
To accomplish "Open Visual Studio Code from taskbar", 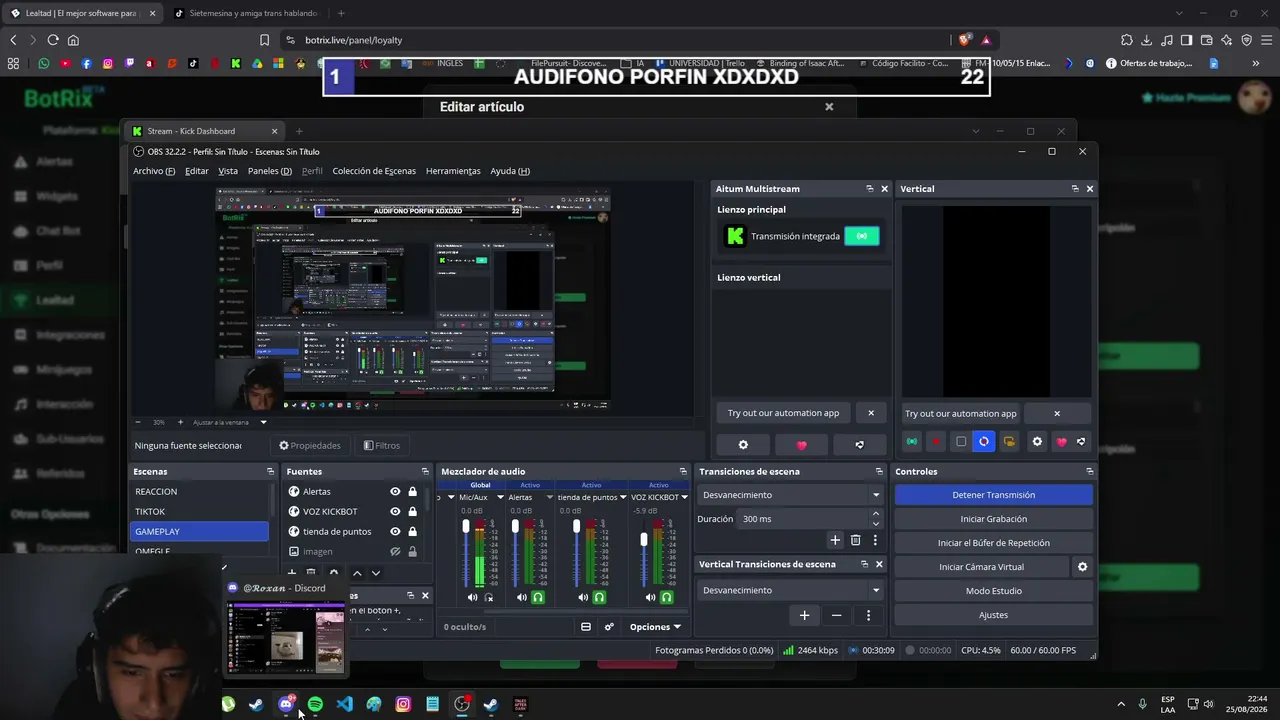I will (344, 704).
